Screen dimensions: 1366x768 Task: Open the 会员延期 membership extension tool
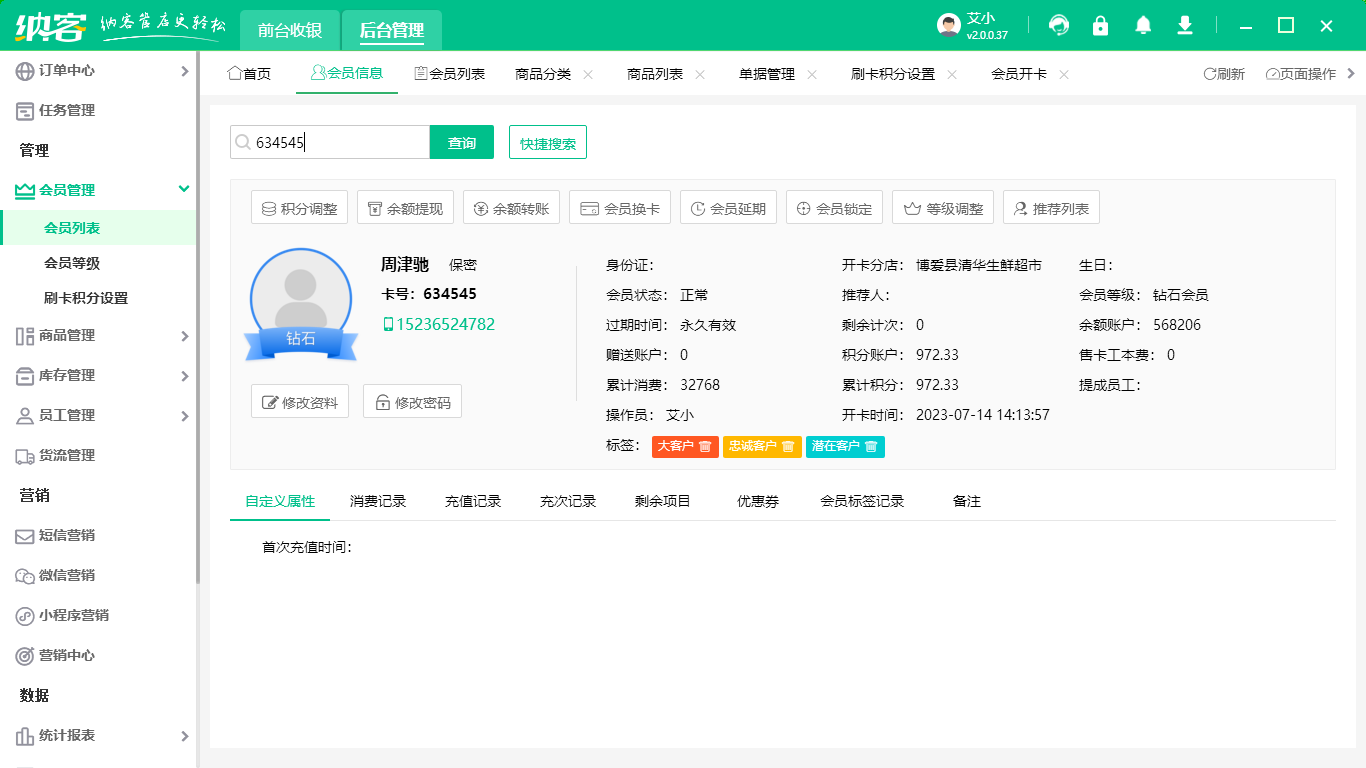coord(728,207)
